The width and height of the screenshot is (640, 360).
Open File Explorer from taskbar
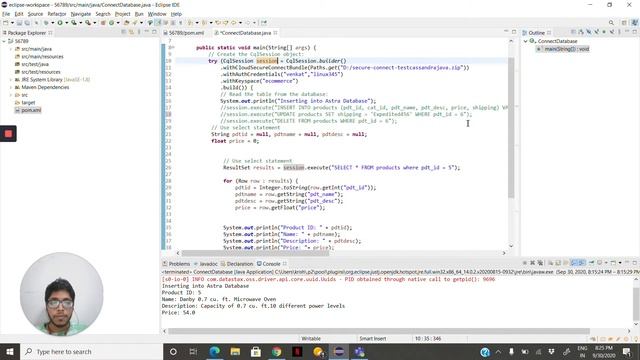click(235, 351)
